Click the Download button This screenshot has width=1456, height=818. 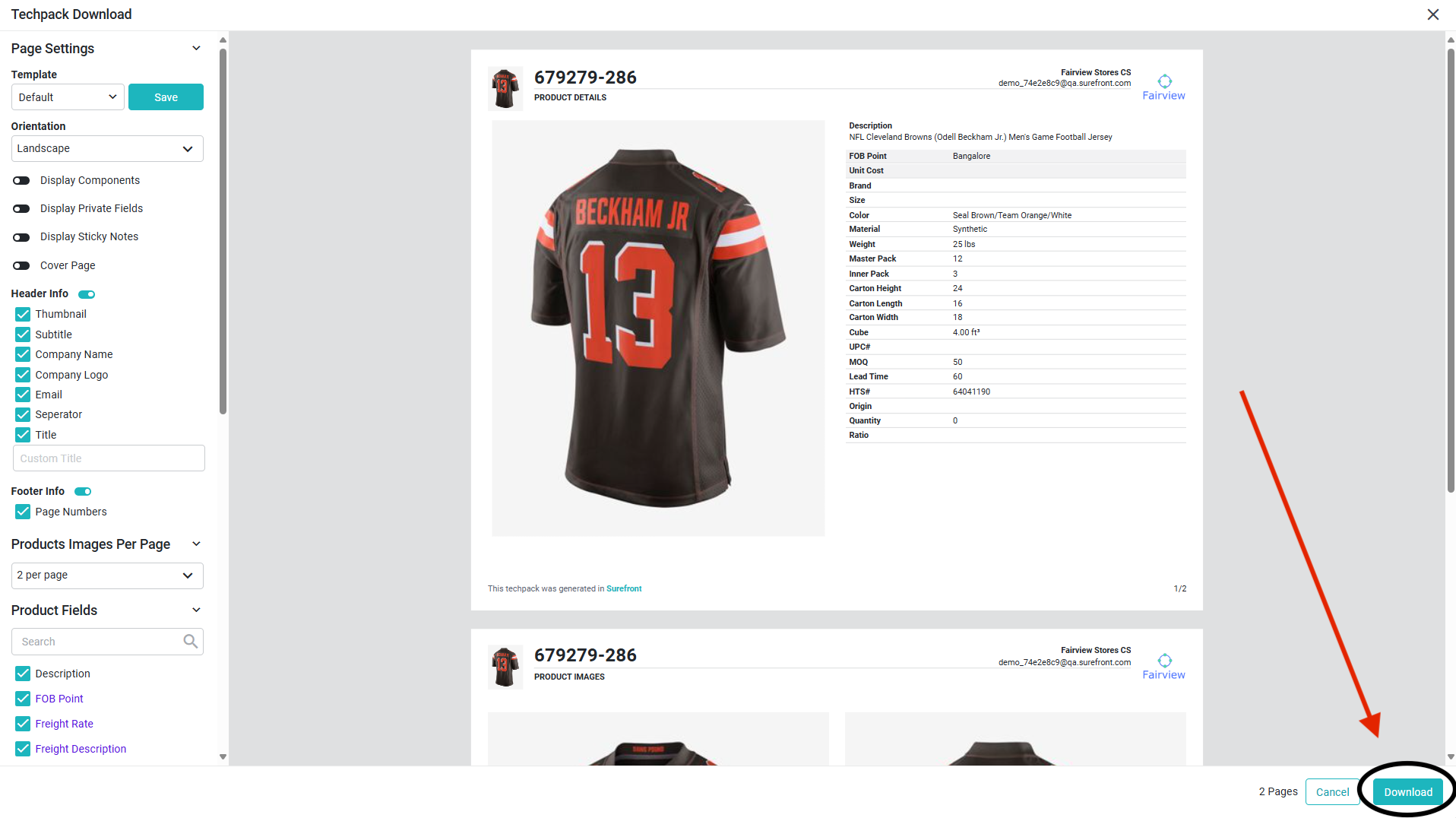pyautogui.click(x=1407, y=791)
